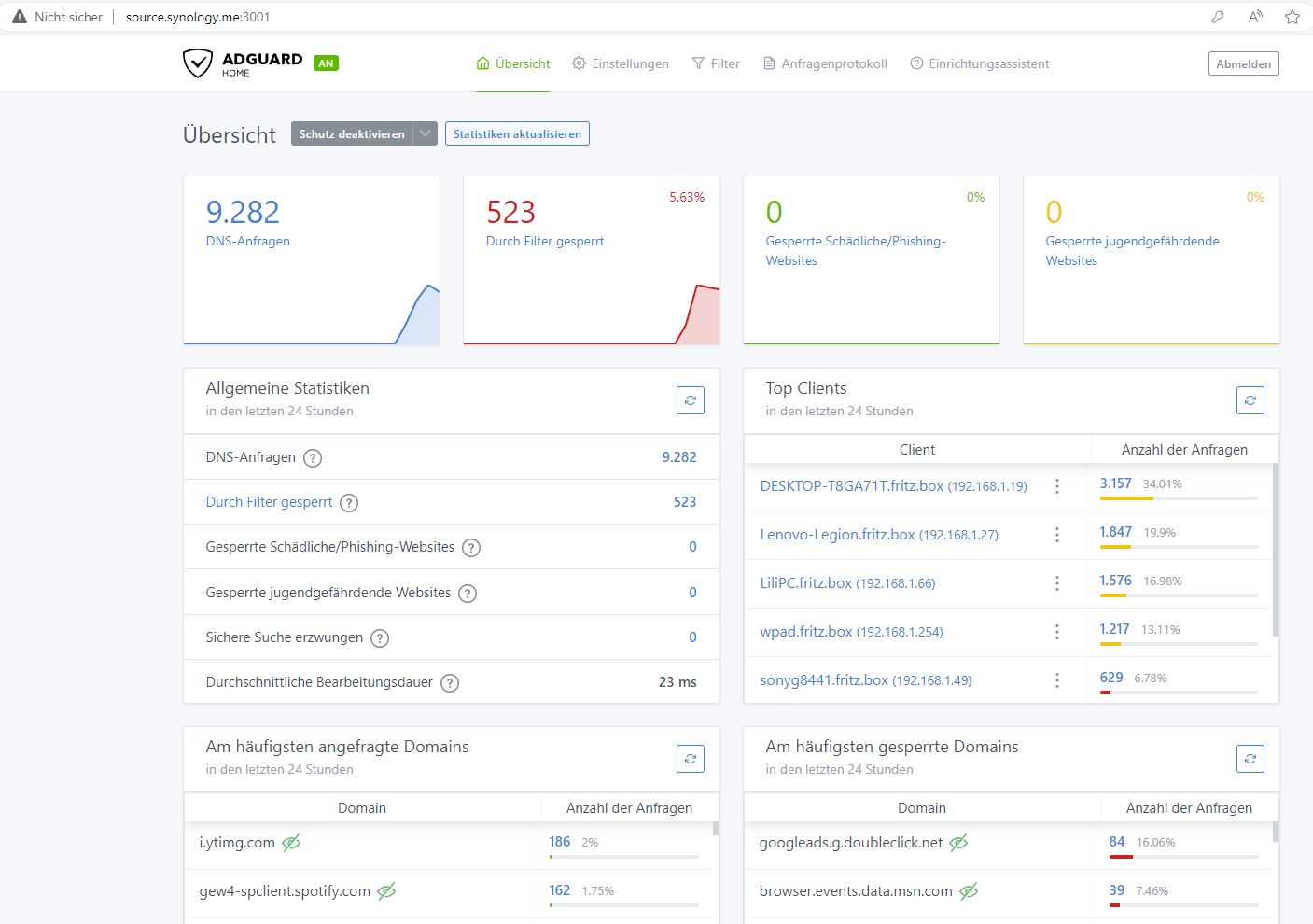
Task: Click the Statistiken aktualisieren button
Action: click(517, 133)
